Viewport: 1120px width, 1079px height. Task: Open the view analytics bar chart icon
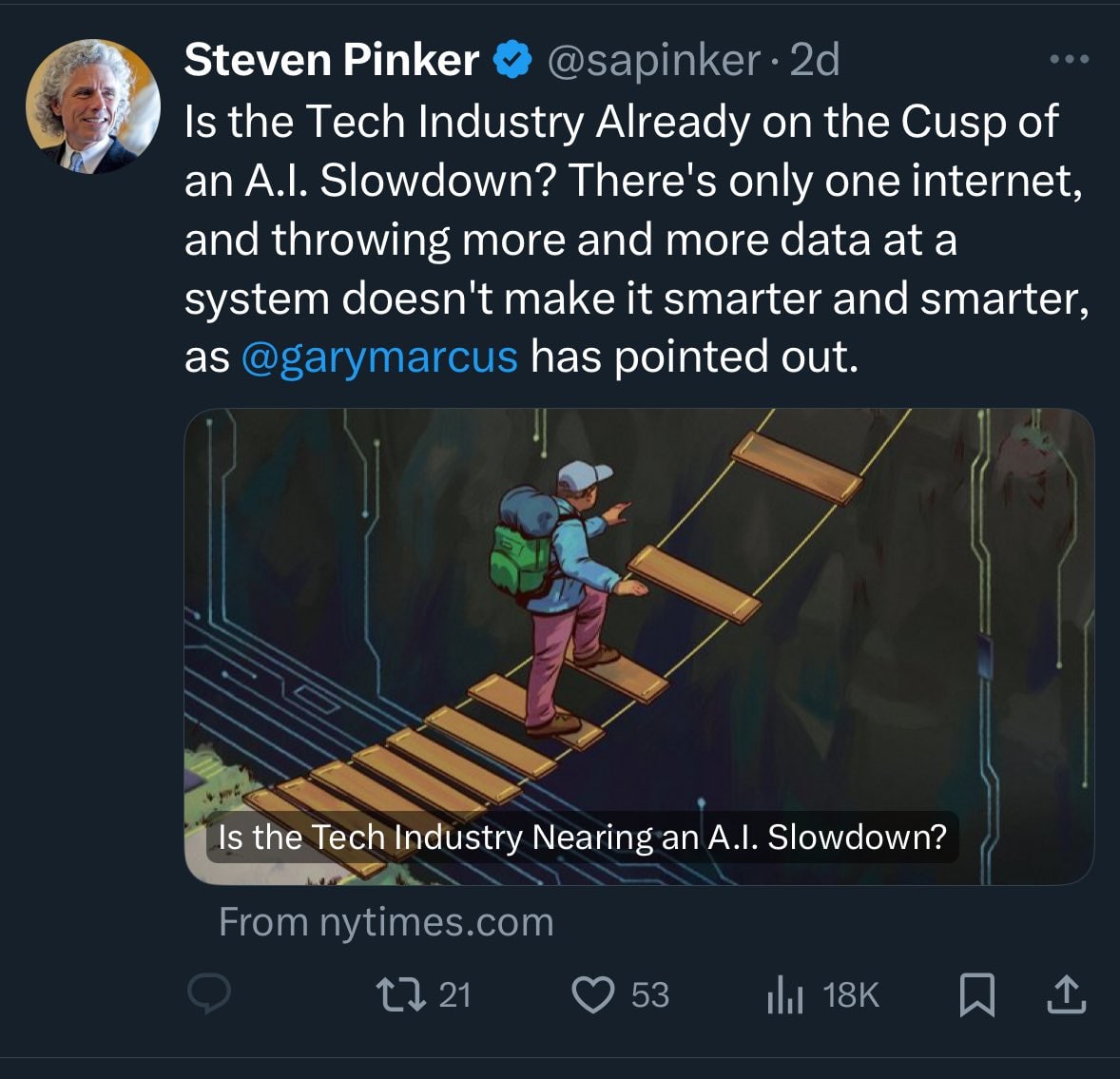pyautogui.click(x=785, y=994)
